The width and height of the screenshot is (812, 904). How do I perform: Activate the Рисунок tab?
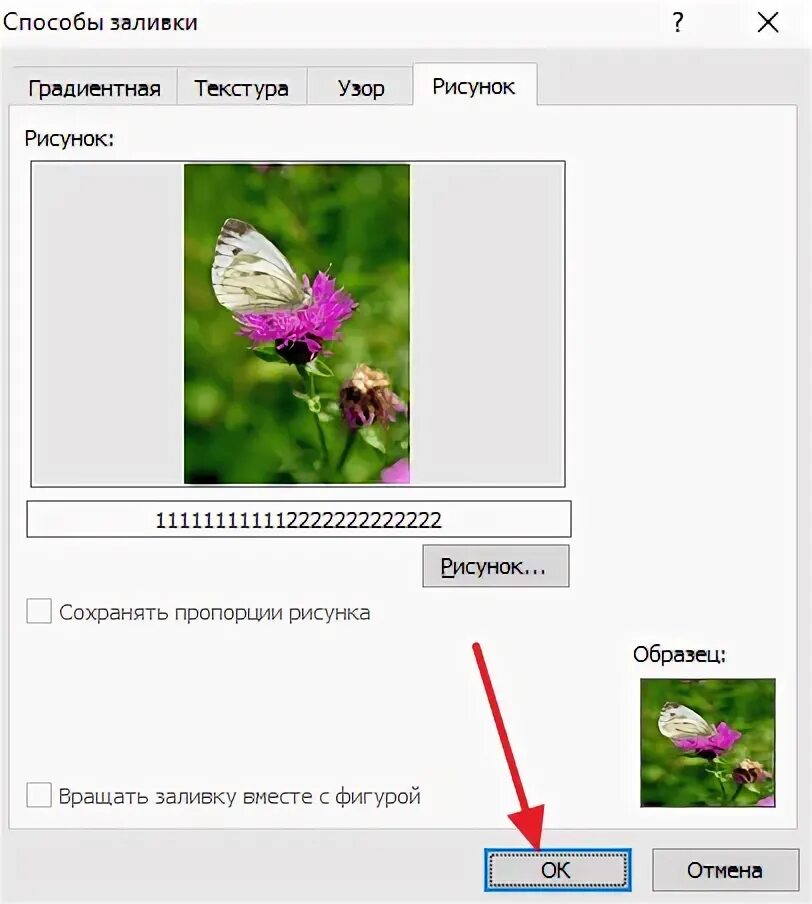click(x=474, y=86)
